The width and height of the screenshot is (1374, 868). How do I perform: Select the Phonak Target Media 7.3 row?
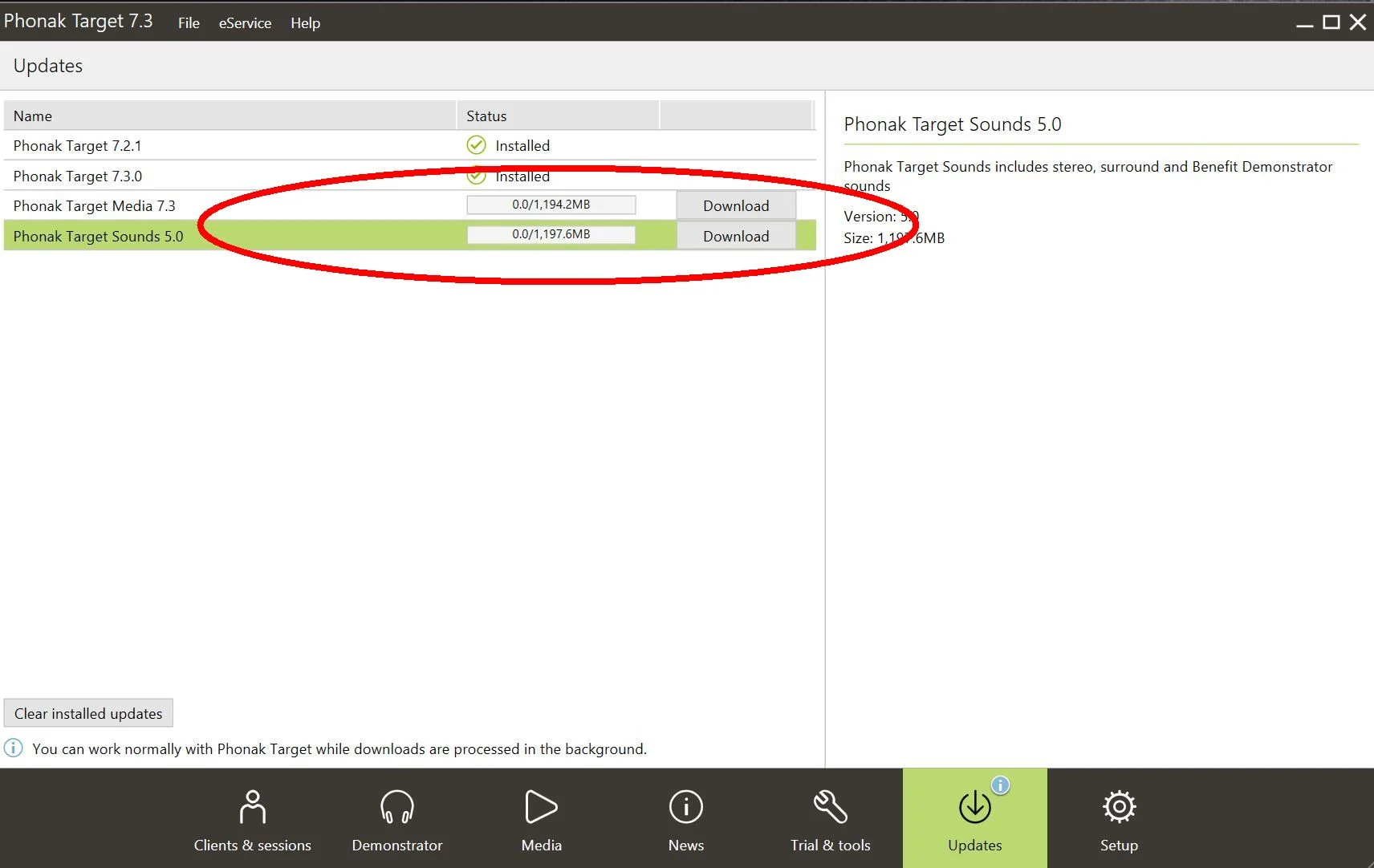click(410, 205)
